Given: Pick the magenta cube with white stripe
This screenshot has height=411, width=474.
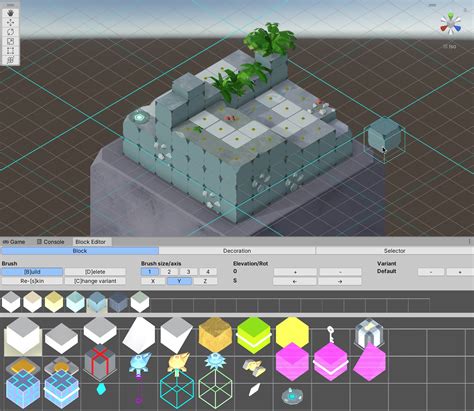Looking at the screenshot, I should click(x=331, y=362).
